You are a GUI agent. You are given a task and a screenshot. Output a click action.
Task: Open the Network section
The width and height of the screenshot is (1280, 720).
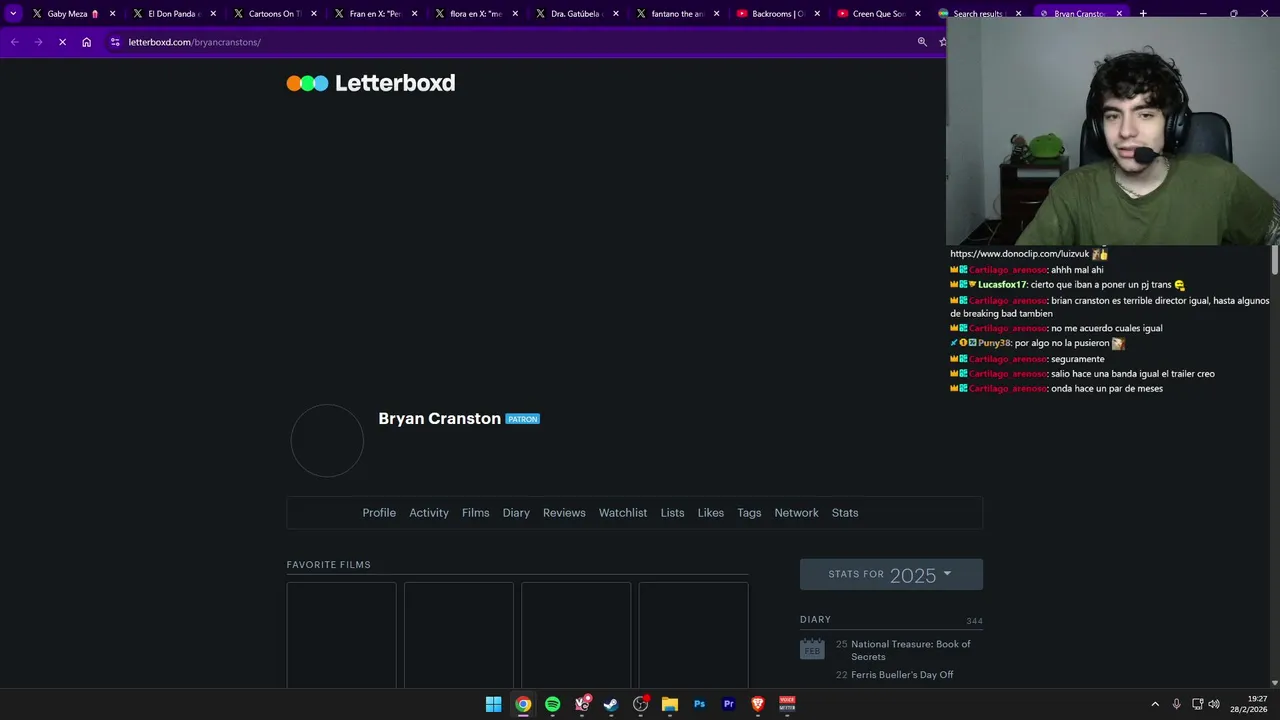(796, 513)
